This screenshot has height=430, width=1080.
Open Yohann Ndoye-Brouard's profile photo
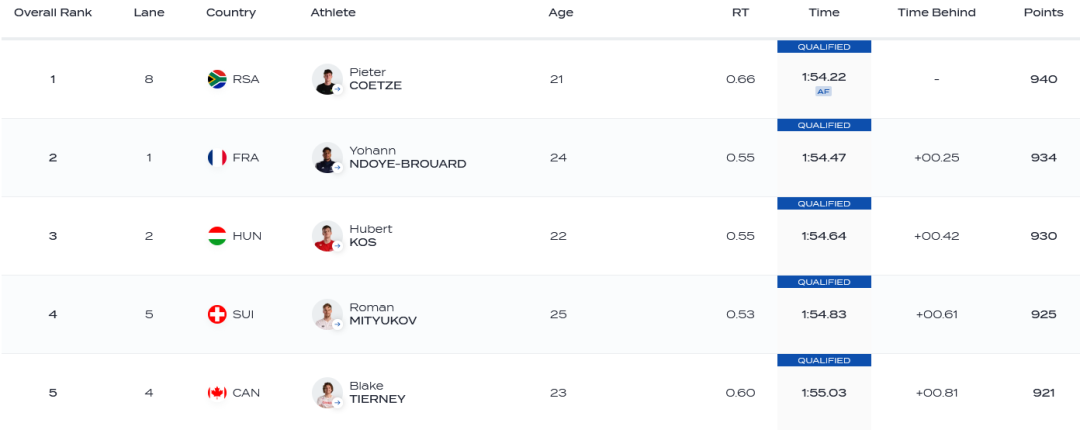coord(327,158)
